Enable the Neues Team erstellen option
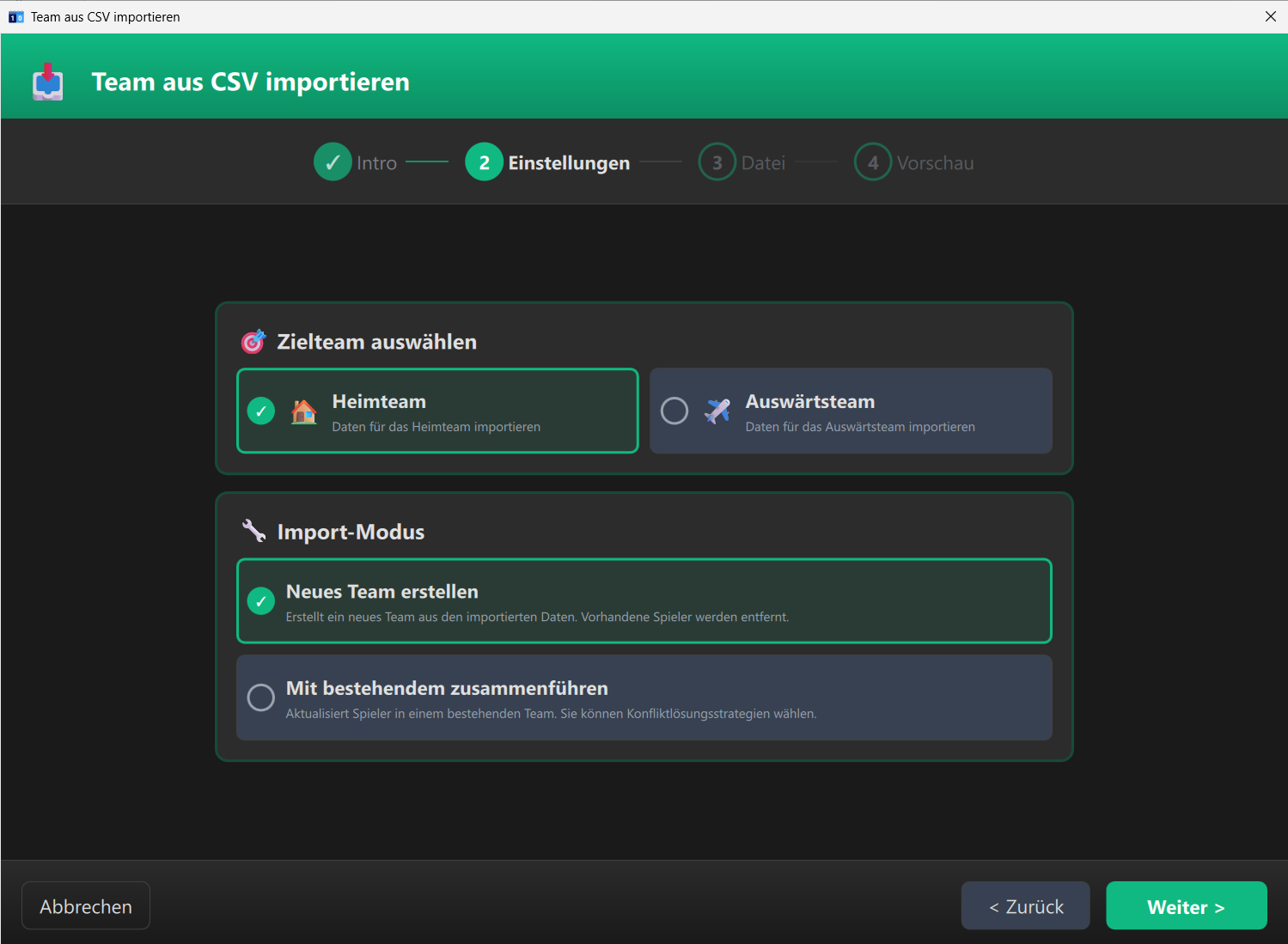 644,601
